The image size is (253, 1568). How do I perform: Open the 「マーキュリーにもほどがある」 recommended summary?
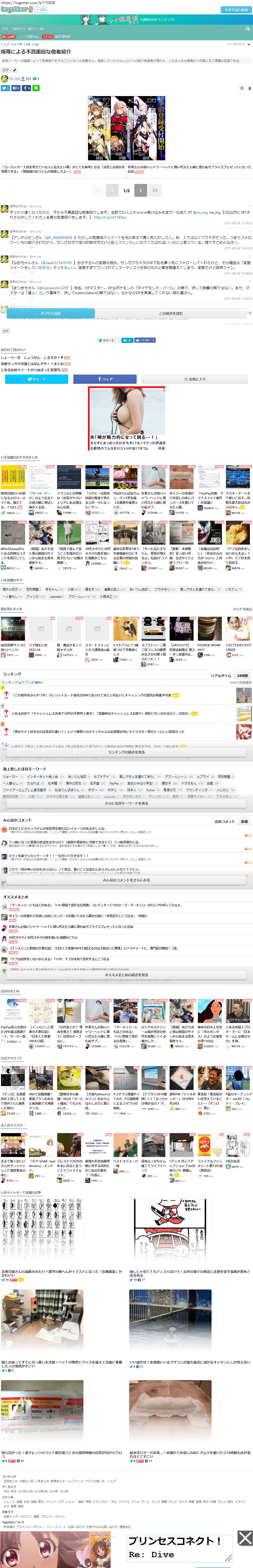tap(95, 905)
